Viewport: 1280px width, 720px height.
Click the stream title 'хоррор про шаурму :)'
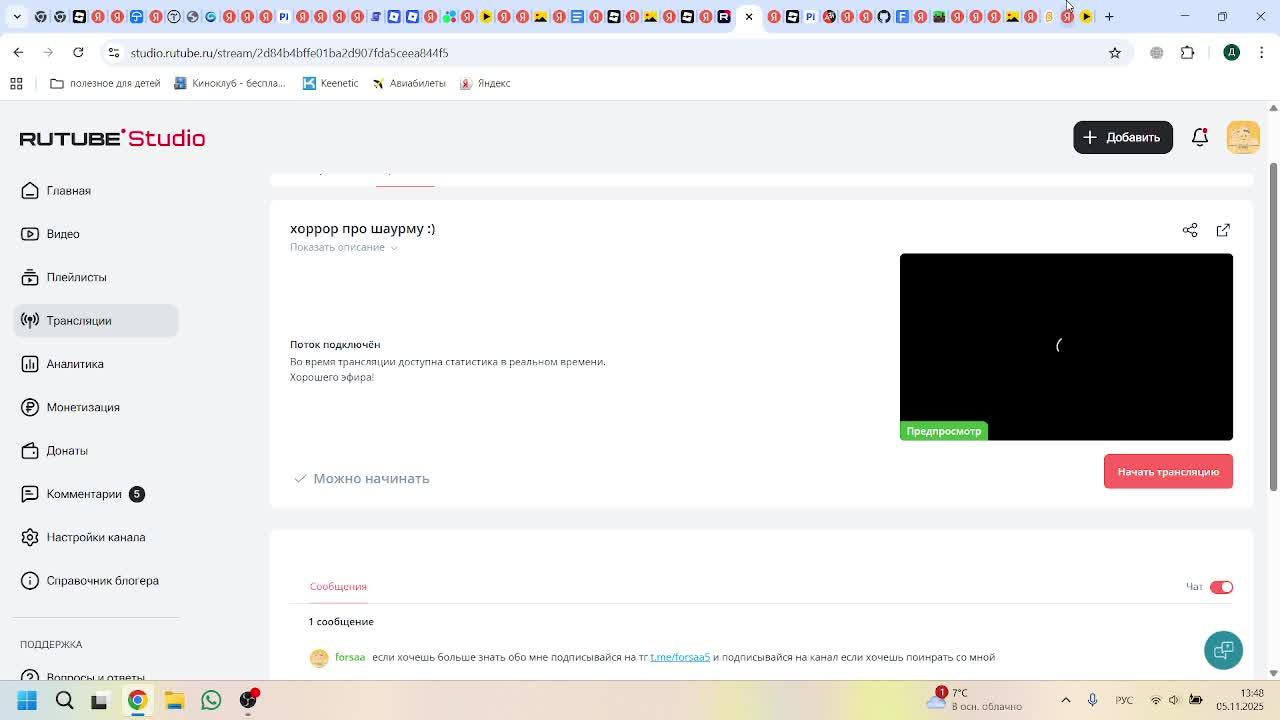(362, 228)
